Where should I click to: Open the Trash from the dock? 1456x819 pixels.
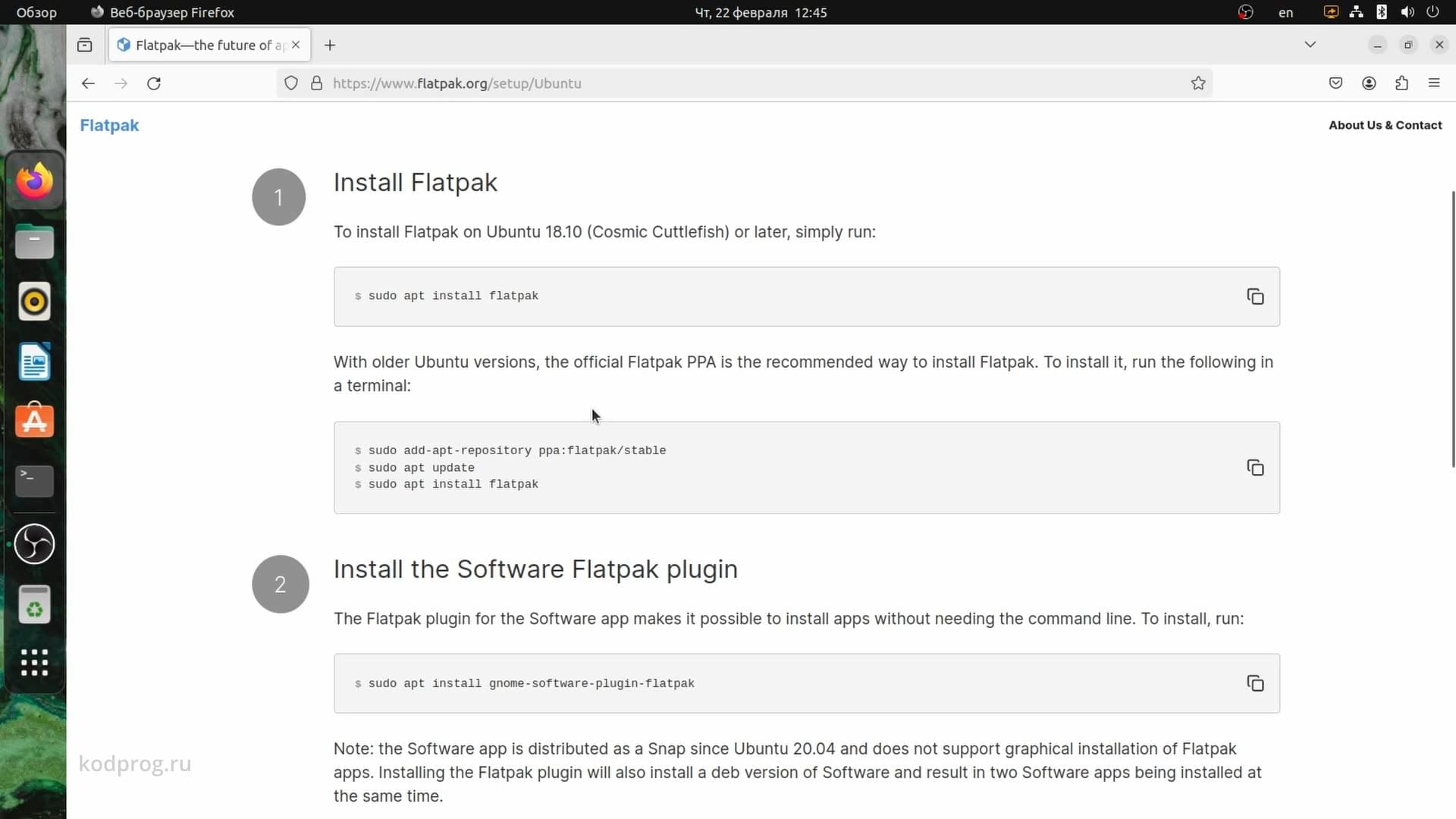point(34,604)
